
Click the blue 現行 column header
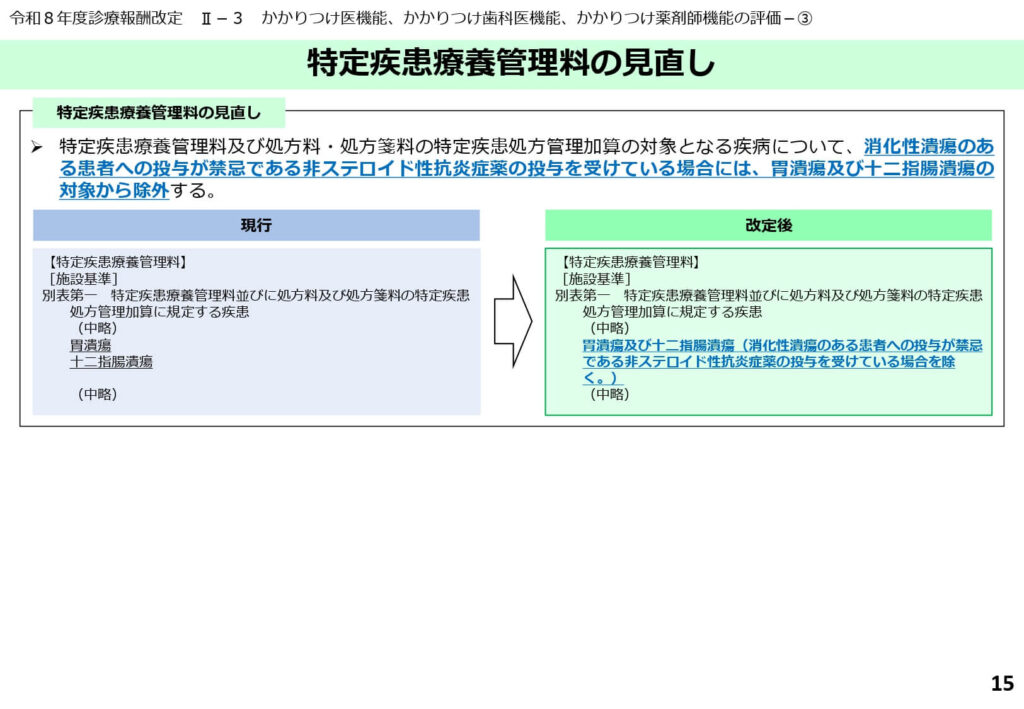256,226
